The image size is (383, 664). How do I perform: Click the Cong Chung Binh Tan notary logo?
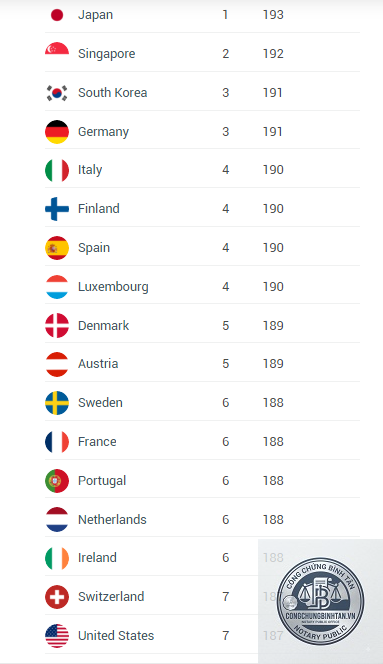(x=320, y=600)
